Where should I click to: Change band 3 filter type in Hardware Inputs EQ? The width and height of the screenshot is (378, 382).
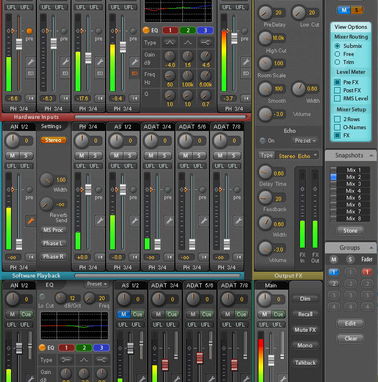pos(206,43)
